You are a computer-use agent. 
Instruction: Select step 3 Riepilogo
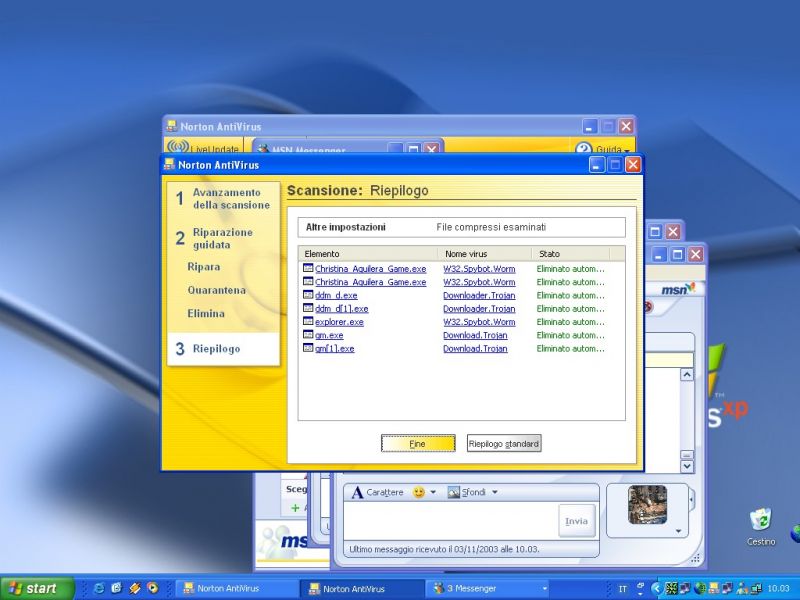coord(223,349)
